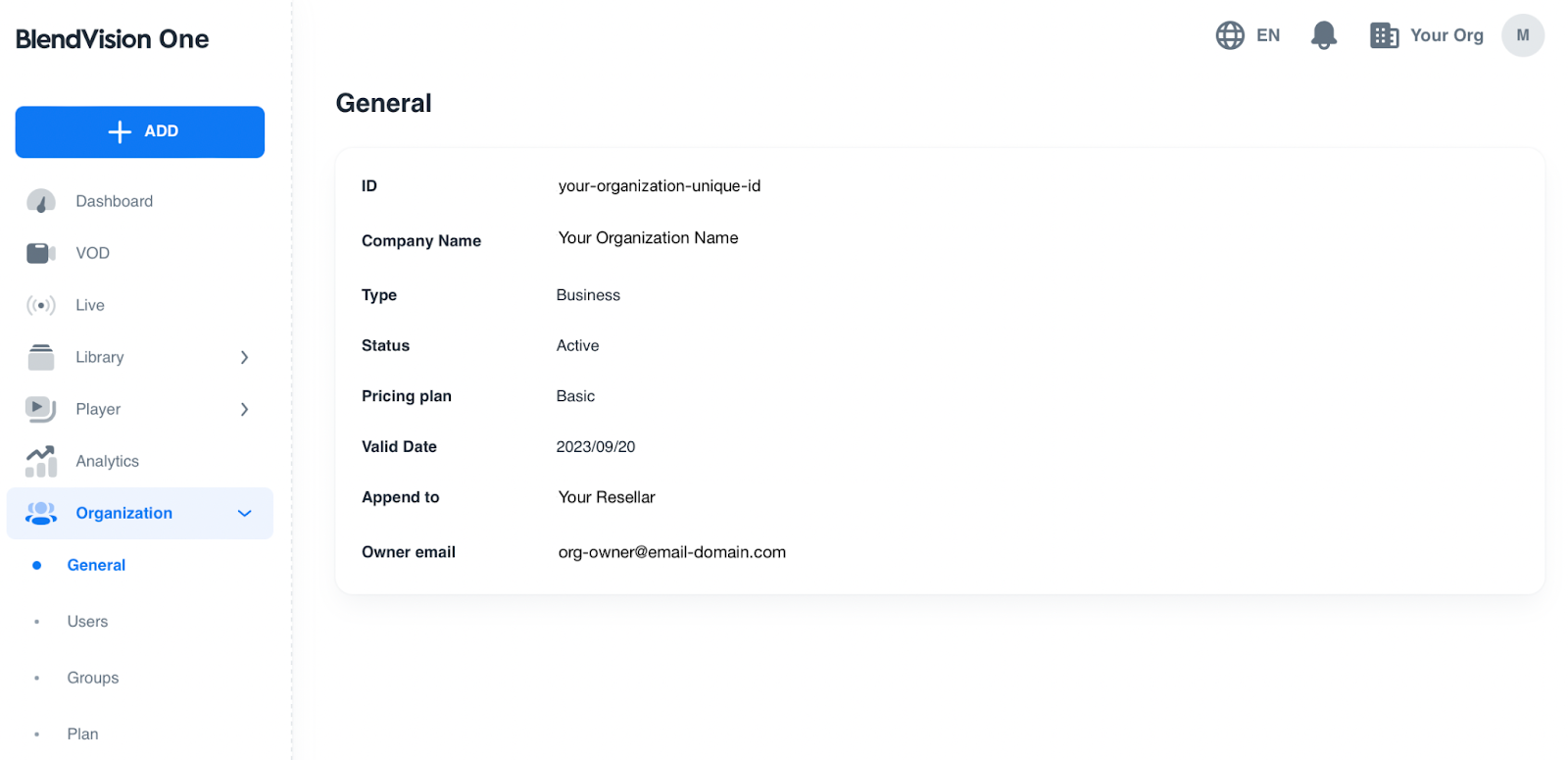Go to the Plan page

click(83, 734)
